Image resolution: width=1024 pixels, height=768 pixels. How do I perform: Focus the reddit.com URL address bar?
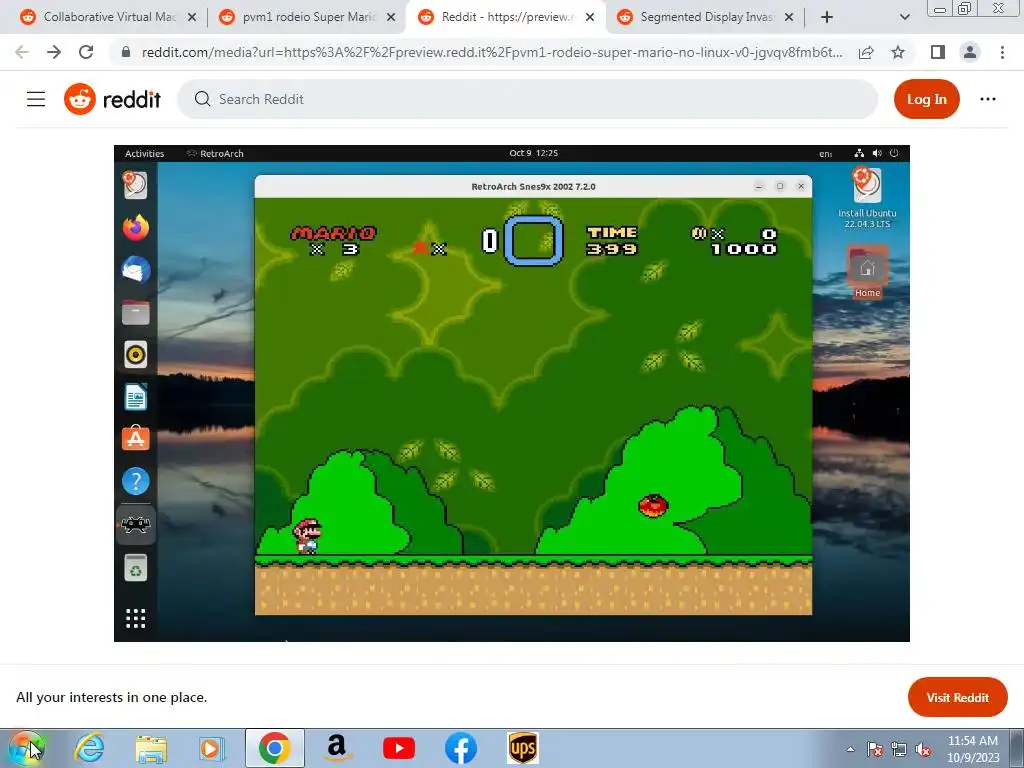[491, 52]
